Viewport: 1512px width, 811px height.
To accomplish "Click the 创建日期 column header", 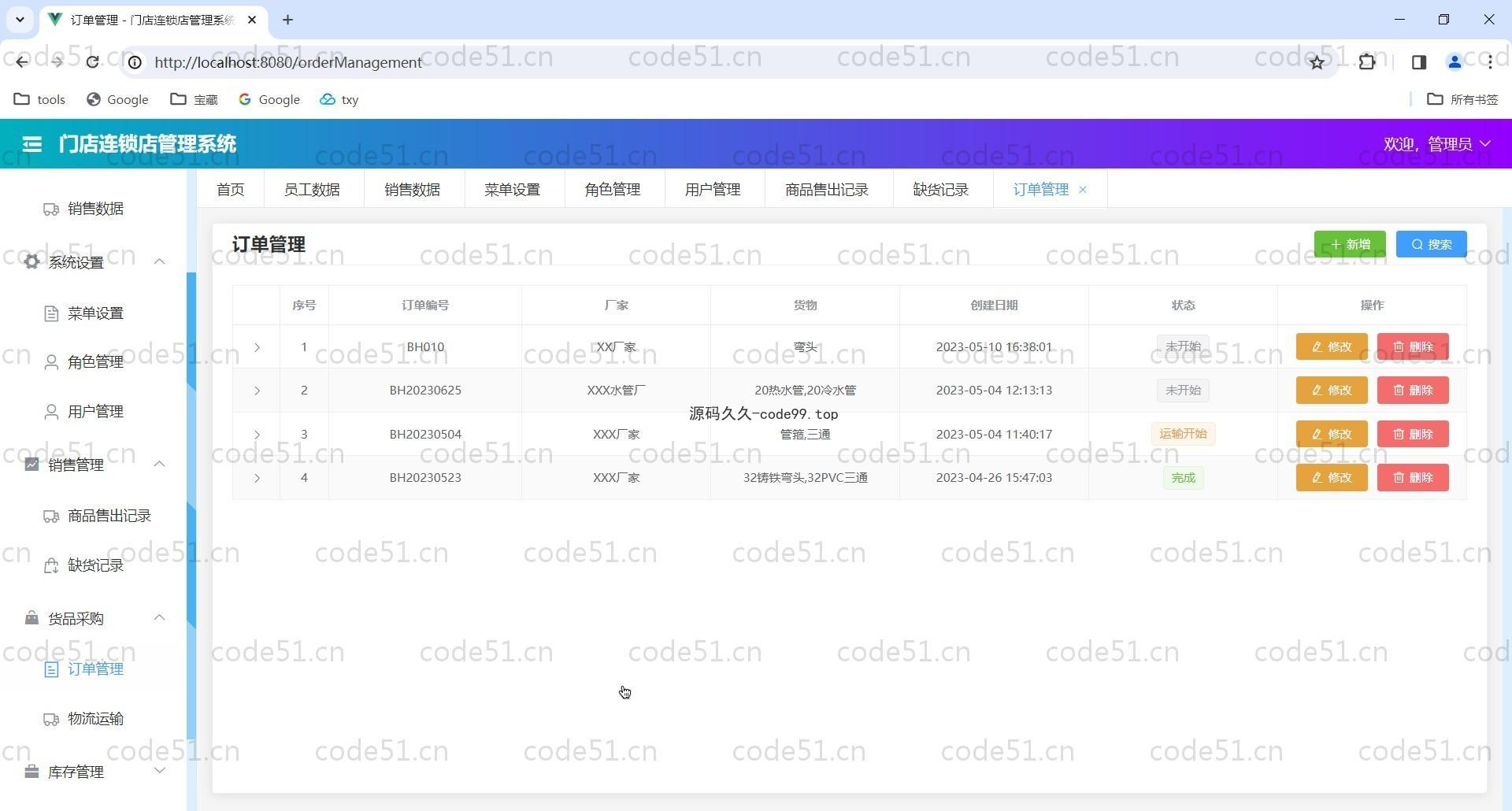I will 994,306.
